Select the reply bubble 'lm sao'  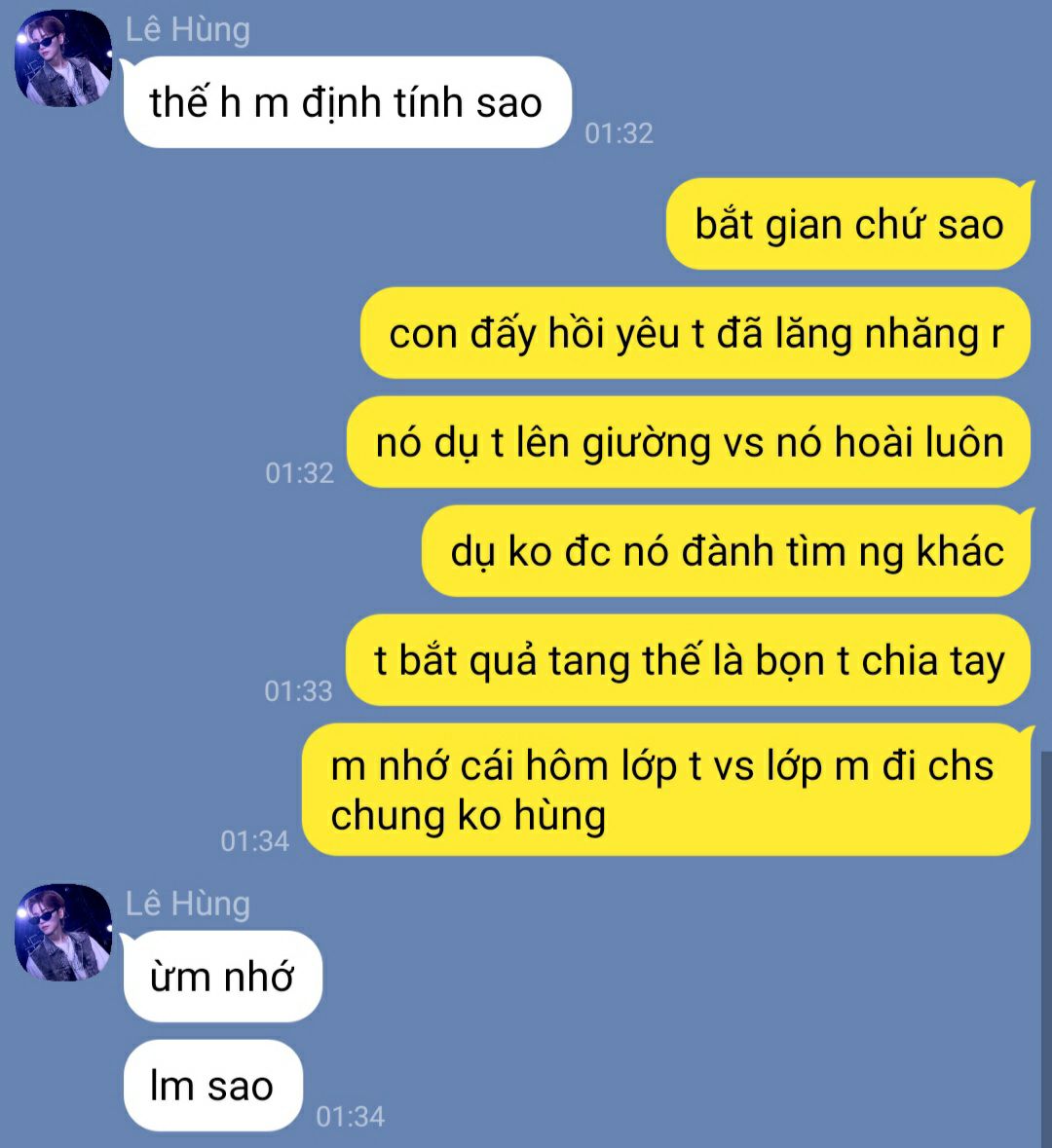(x=212, y=1085)
